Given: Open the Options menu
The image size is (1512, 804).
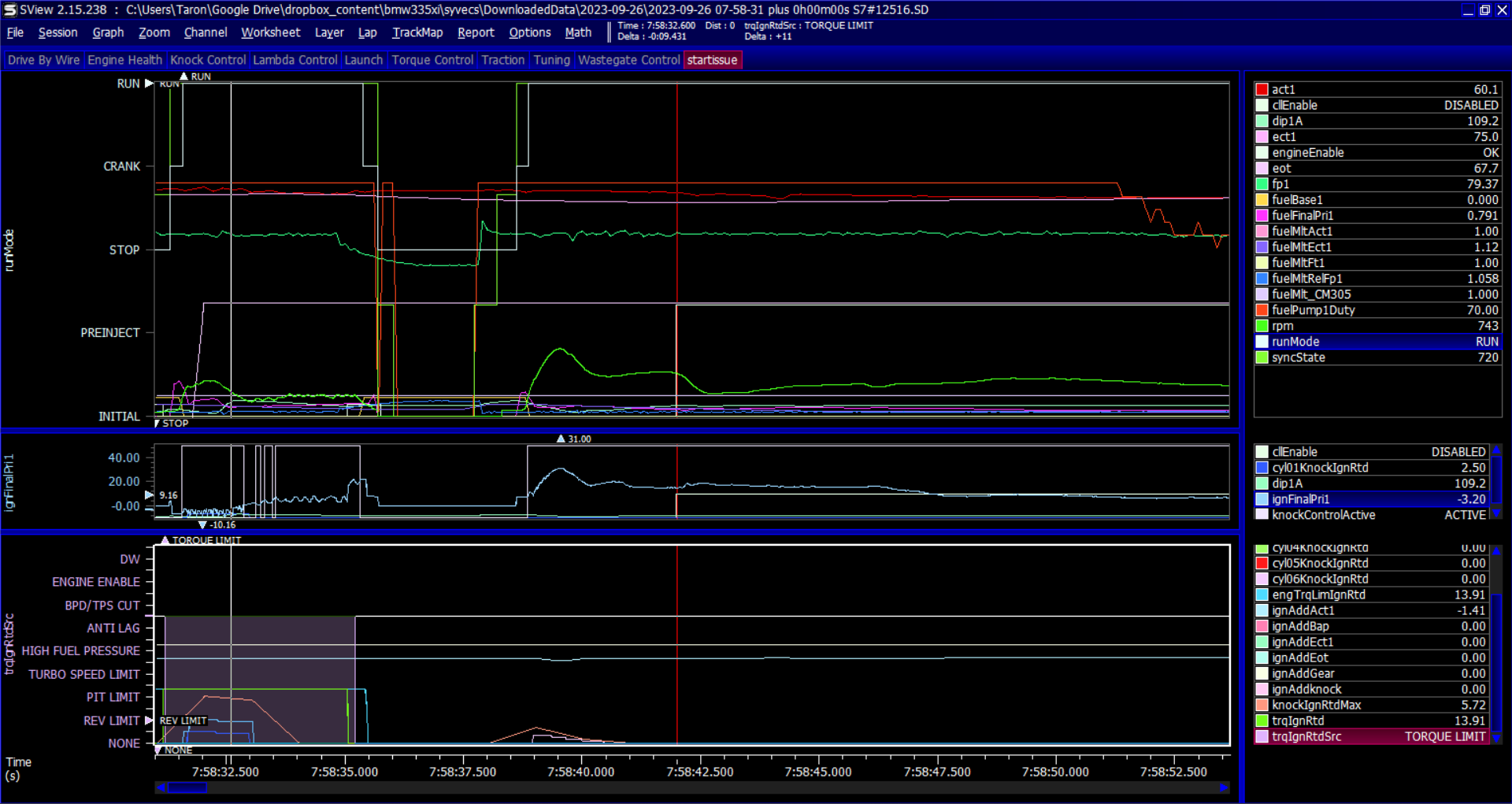Looking at the screenshot, I should click(529, 32).
